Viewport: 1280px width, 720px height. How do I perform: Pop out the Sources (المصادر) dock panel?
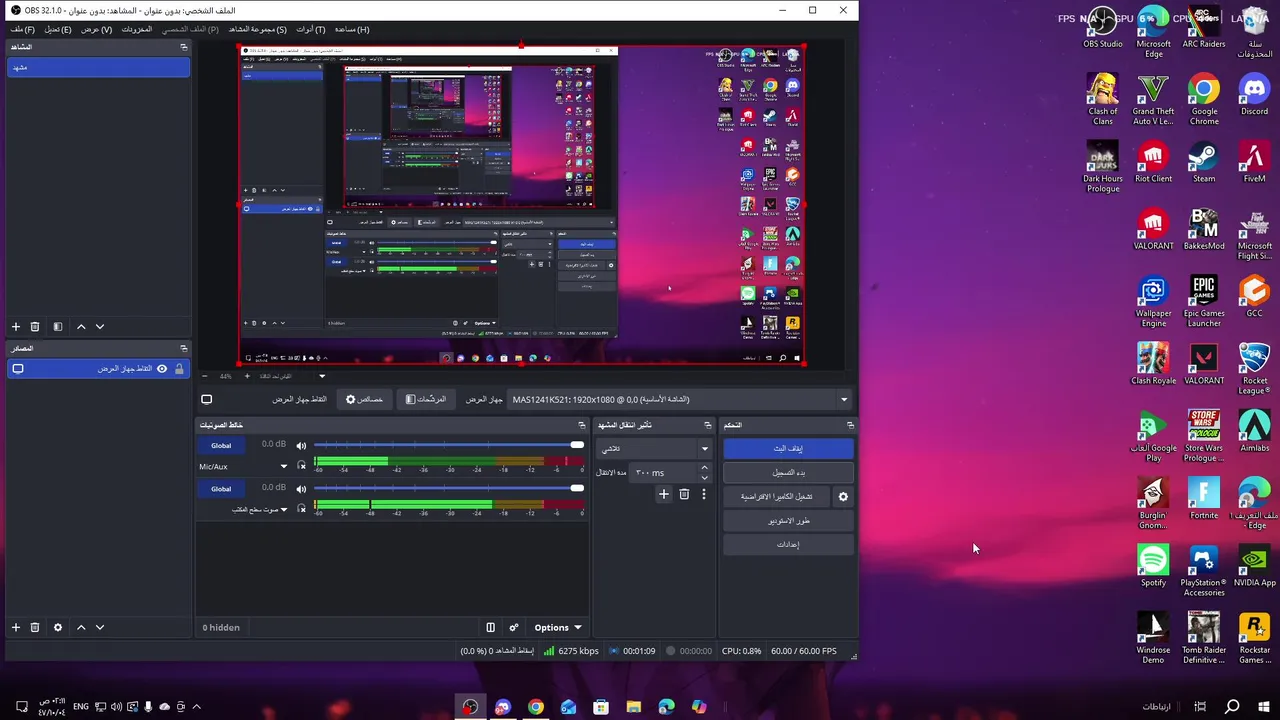pyautogui.click(x=183, y=348)
